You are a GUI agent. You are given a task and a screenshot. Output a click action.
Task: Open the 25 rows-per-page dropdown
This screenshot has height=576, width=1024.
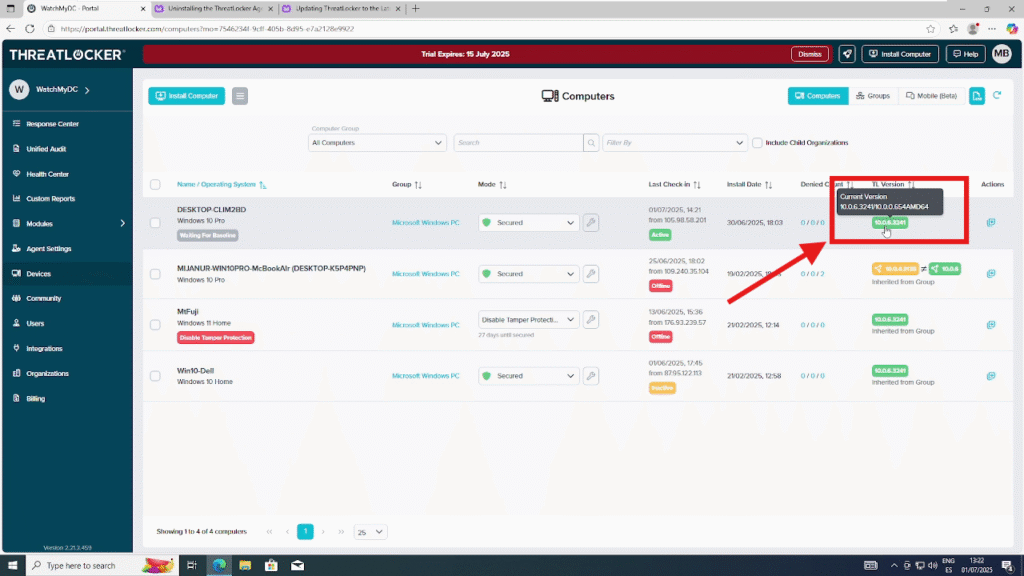pyautogui.click(x=370, y=532)
